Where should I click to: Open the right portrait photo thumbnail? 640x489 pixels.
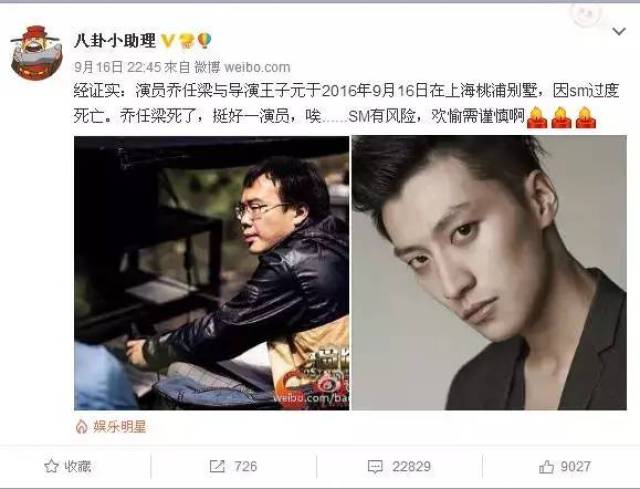coord(489,273)
